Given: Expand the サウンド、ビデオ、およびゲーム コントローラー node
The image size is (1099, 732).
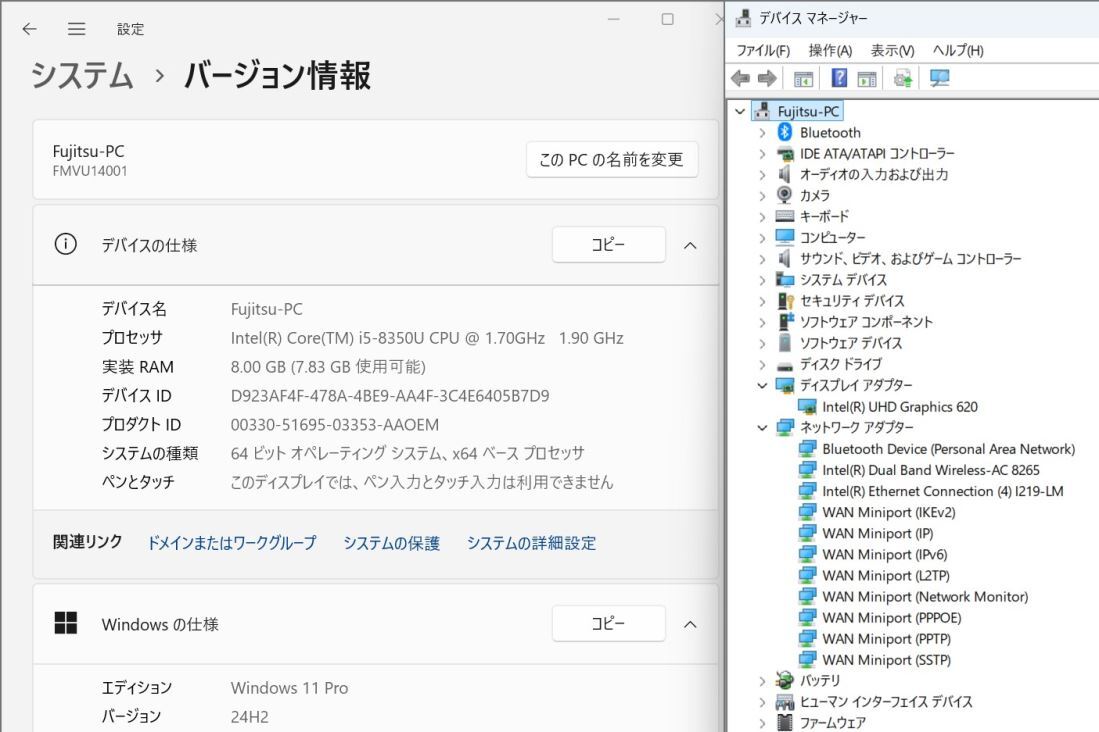Looking at the screenshot, I should (x=763, y=259).
